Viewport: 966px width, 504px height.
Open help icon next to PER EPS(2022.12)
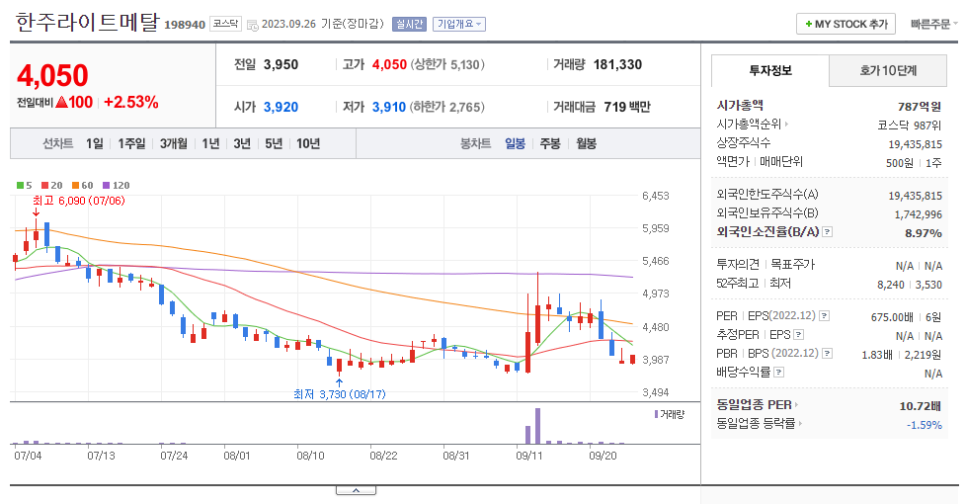pos(824,315)
